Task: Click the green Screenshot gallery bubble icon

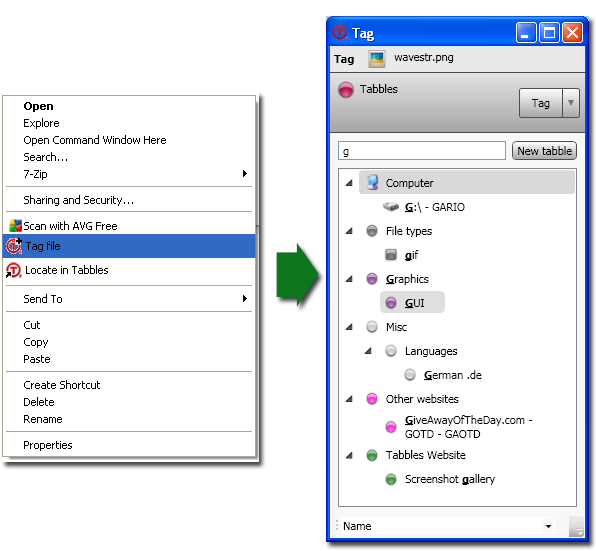Action: coord(391,479)
